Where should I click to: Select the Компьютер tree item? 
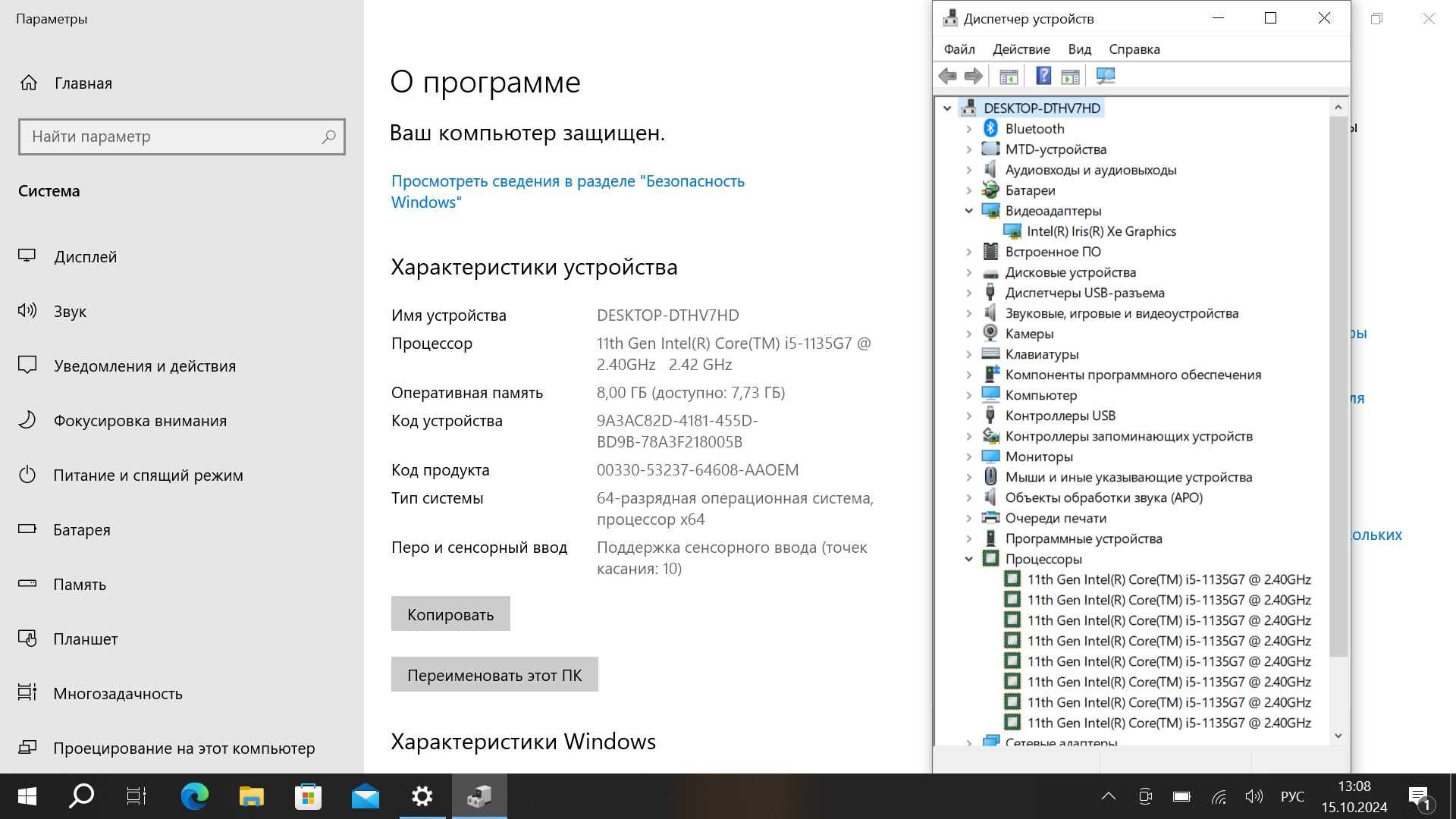click(1040, 395)
